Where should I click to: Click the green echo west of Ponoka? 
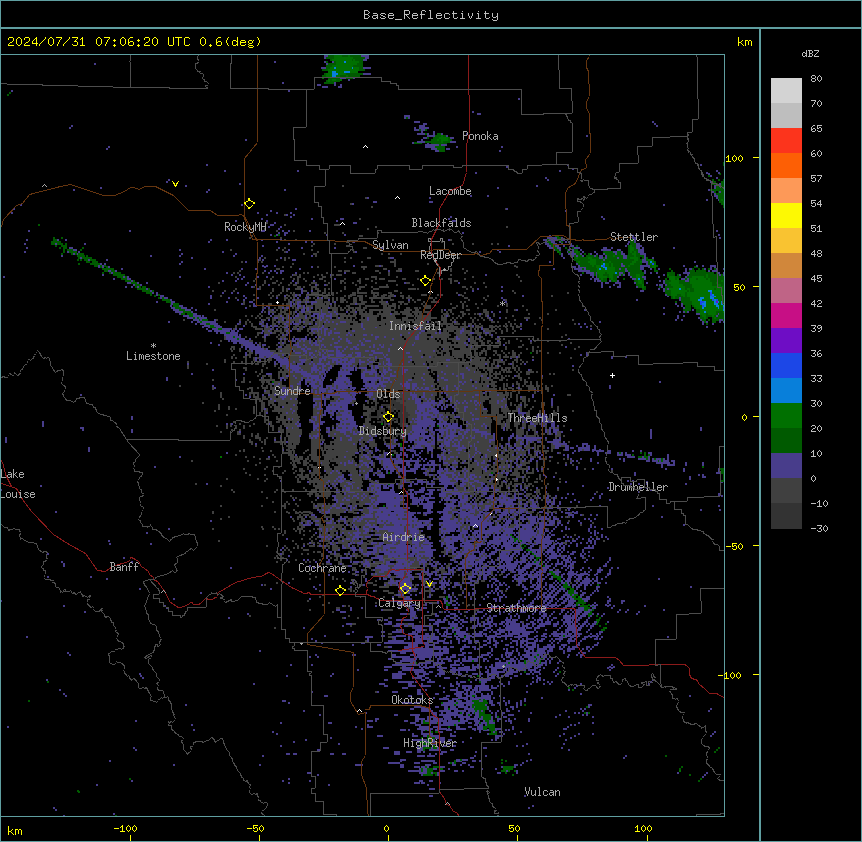coord(439,141)
